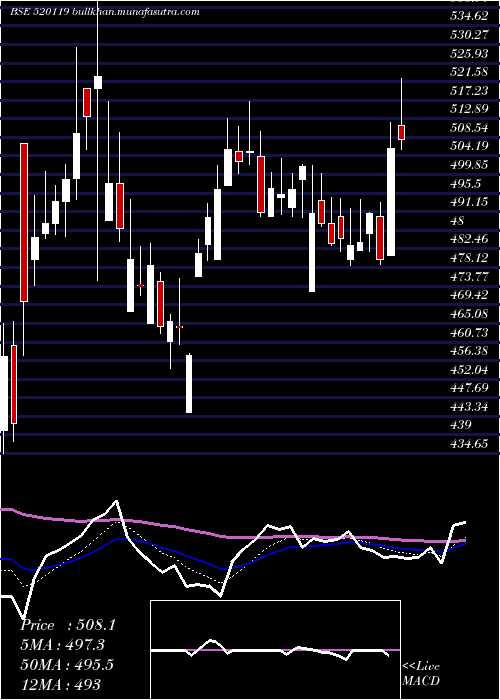500x700 pixels.
Task: Click the 534.62 price axis label
Action: (x=469, y=16)
